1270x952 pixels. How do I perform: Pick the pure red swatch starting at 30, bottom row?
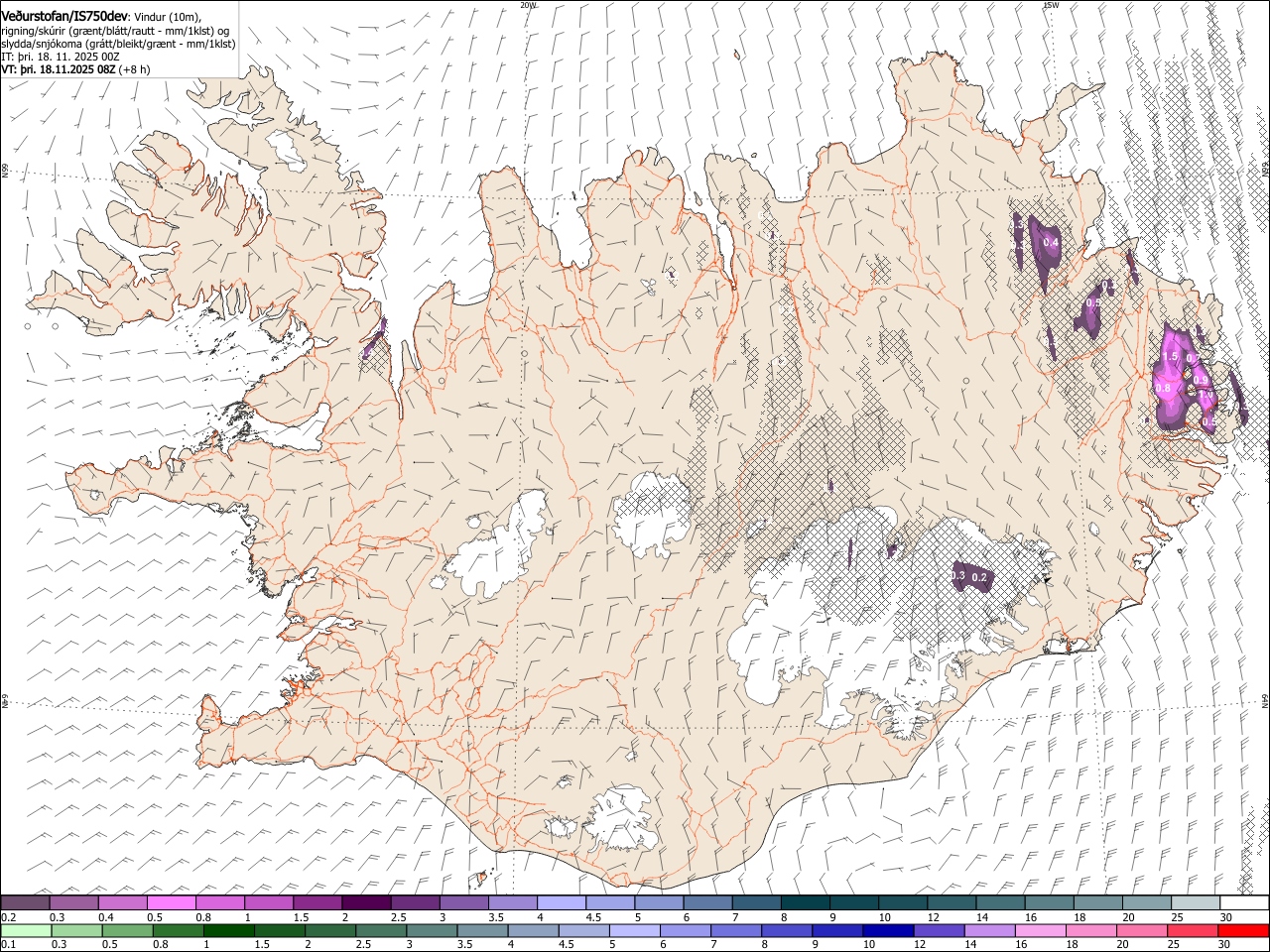[x=1243, y=930]
